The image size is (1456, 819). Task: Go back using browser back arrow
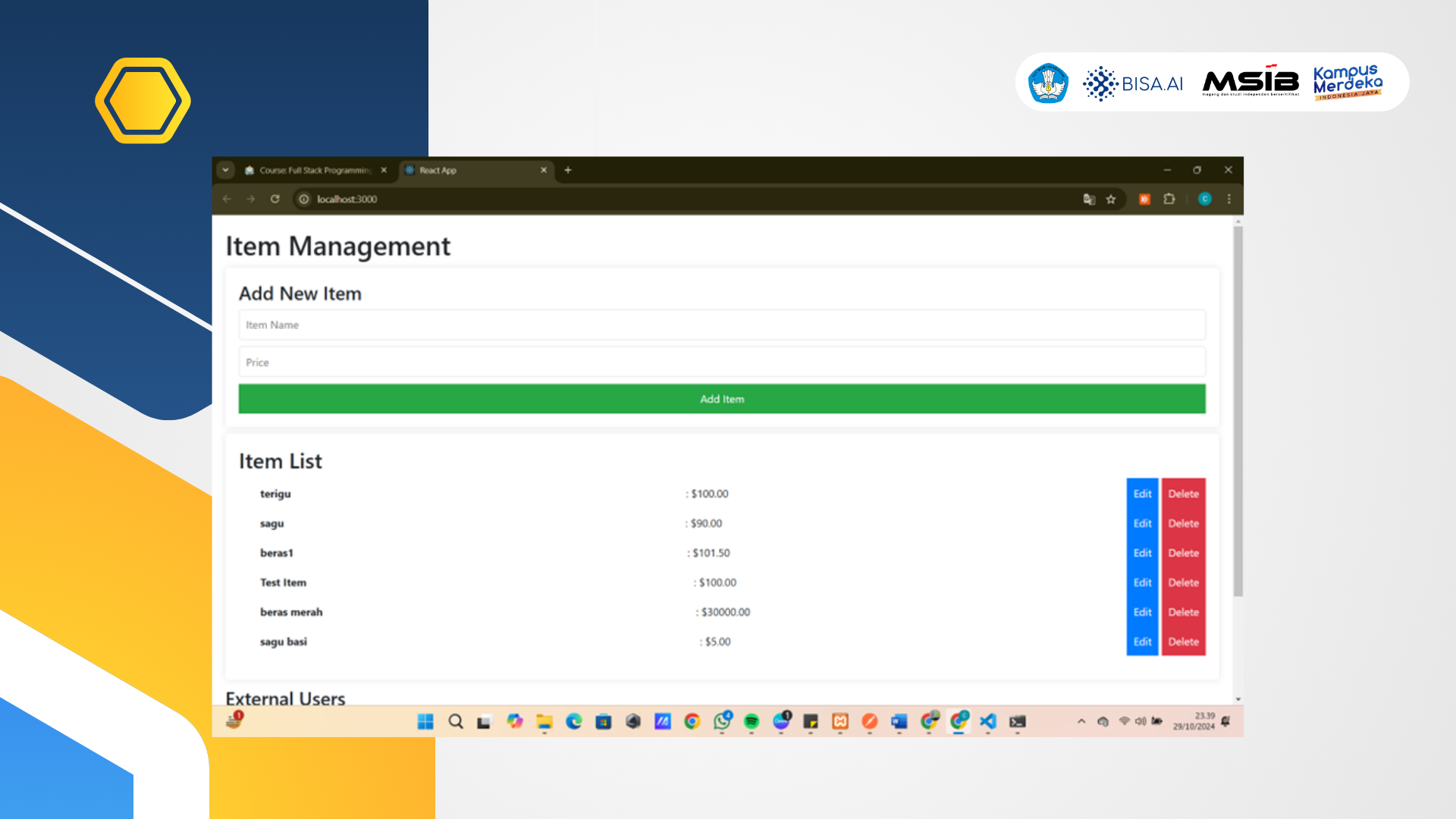(x=227, y=199)
